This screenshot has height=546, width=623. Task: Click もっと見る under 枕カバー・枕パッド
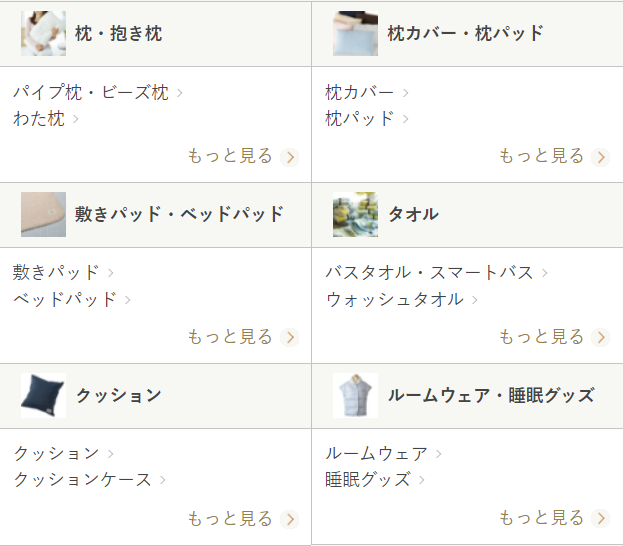coord(541,156)
